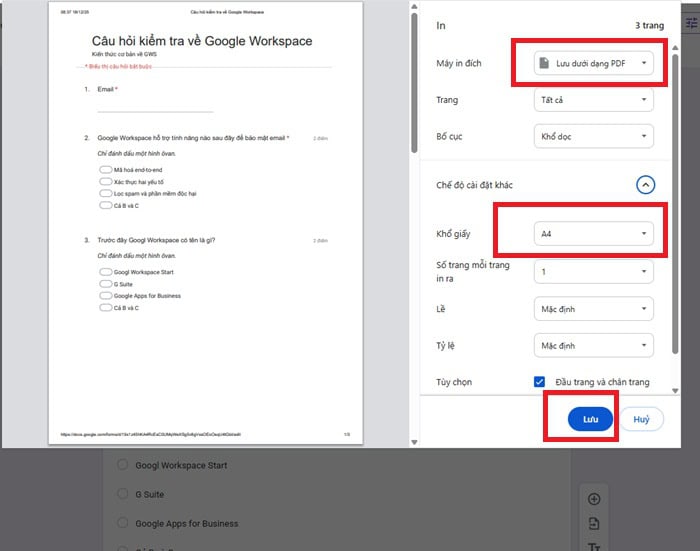This screenshot has height=551, width=700.
Task: Select the 'Googl Workspace Start' radio option
Action: pos(123,465)
